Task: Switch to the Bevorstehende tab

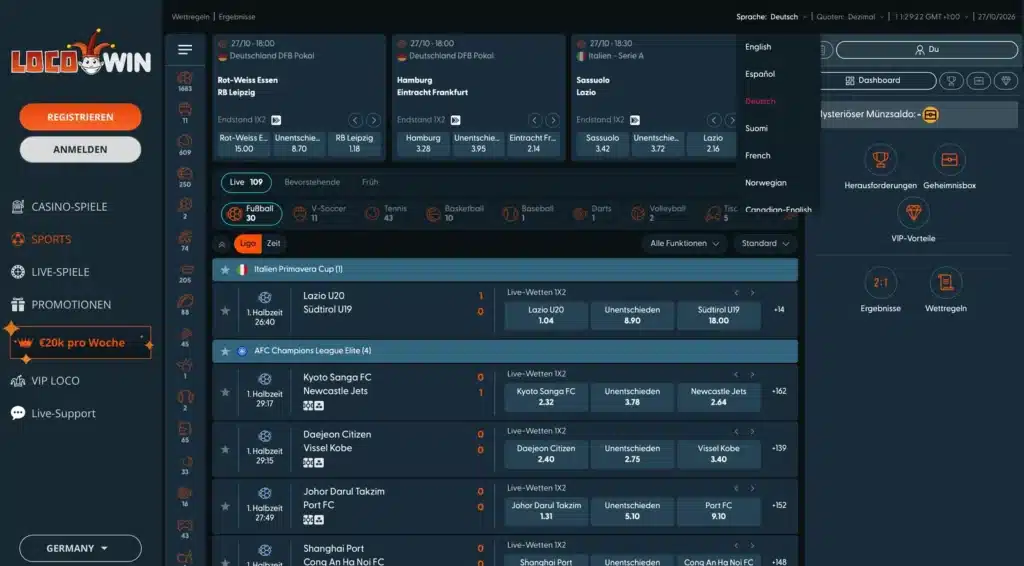Action: (x=312, y=183)
